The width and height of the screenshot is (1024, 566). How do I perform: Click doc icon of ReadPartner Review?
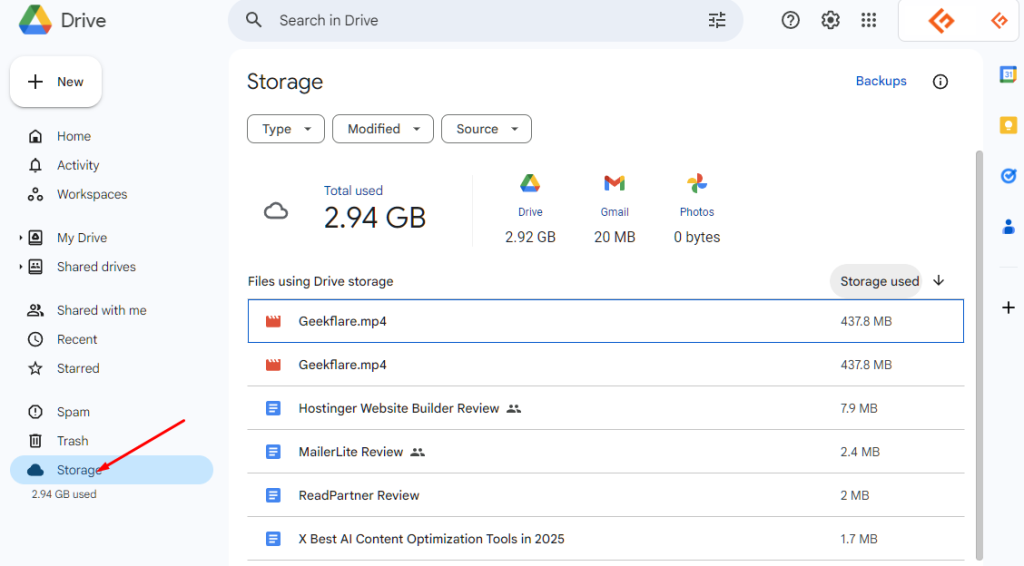coord(273,495)
